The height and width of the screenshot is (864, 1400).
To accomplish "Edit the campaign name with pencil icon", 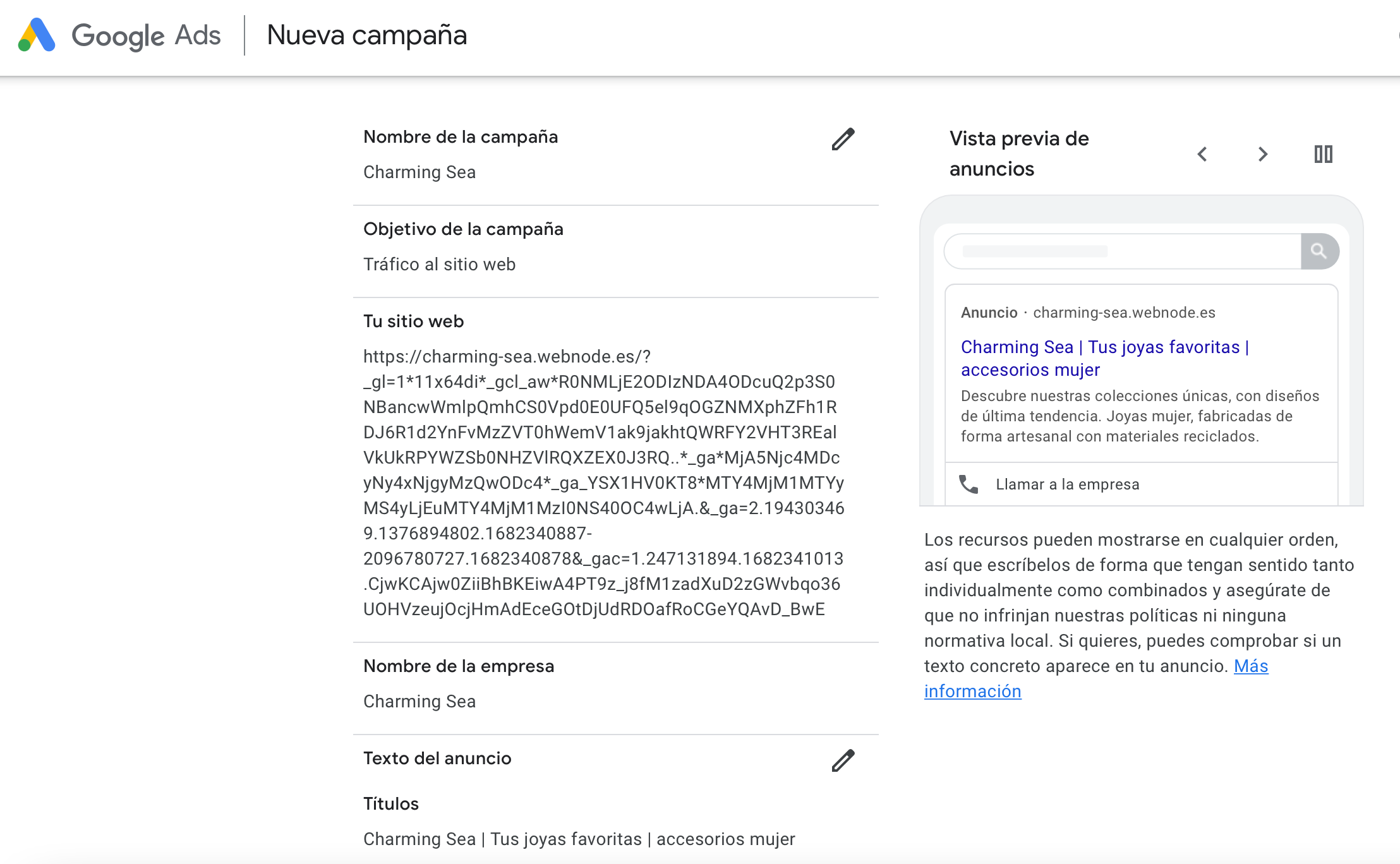I will pyautogui.click(x=843, y=139).
